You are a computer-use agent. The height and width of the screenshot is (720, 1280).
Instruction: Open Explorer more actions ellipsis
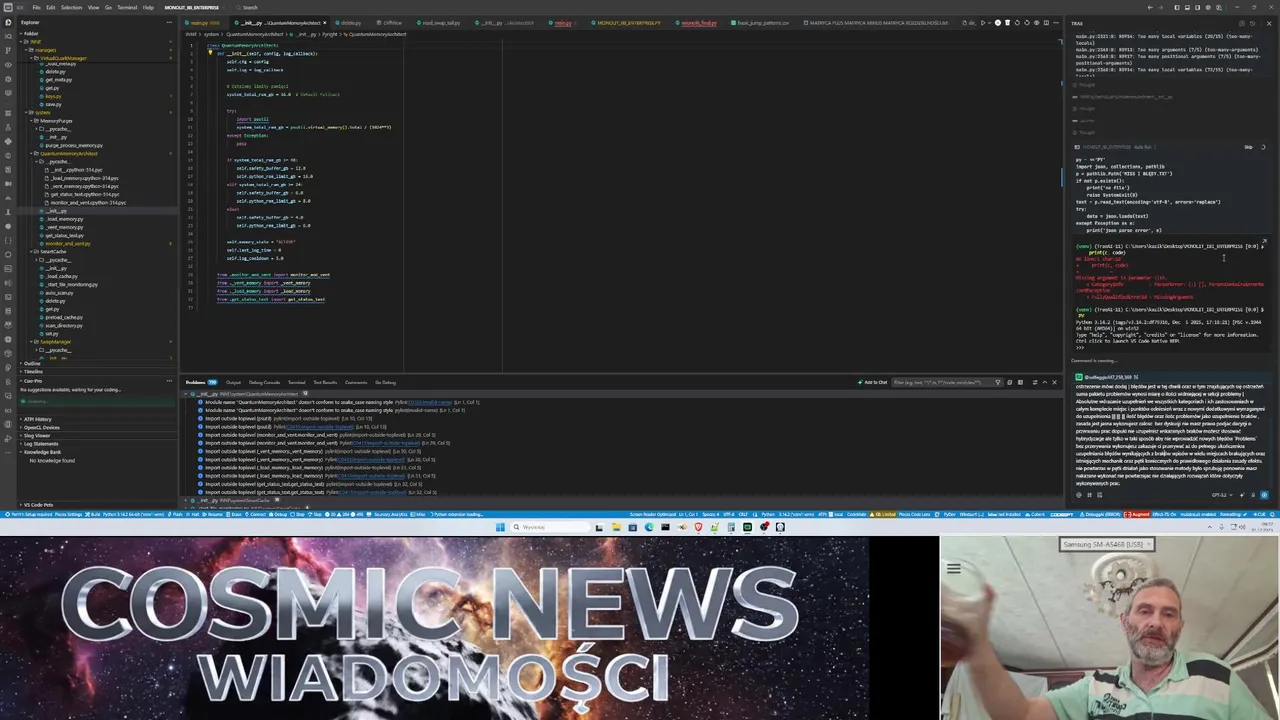[169, 22]
